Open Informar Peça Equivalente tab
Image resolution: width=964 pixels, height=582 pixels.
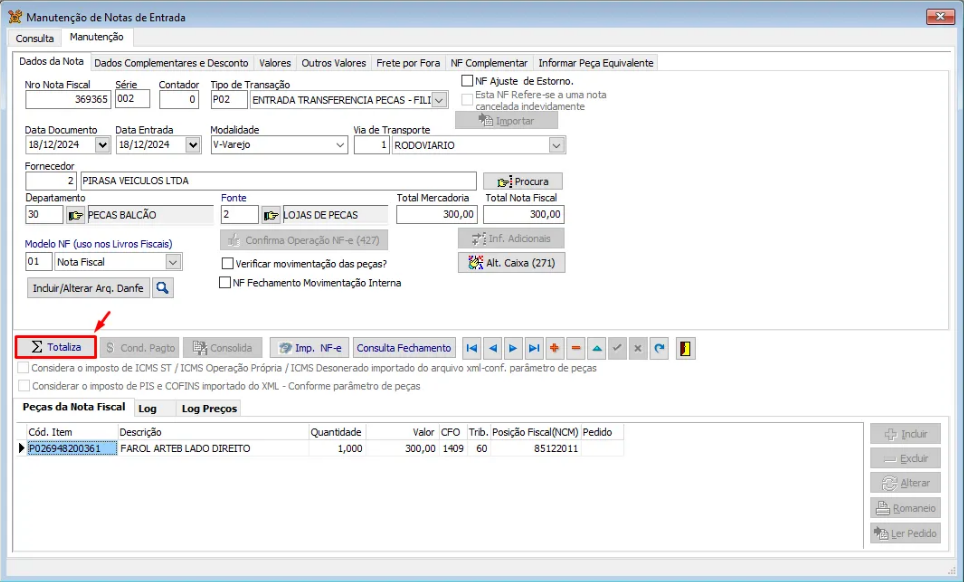coord(596,63)
